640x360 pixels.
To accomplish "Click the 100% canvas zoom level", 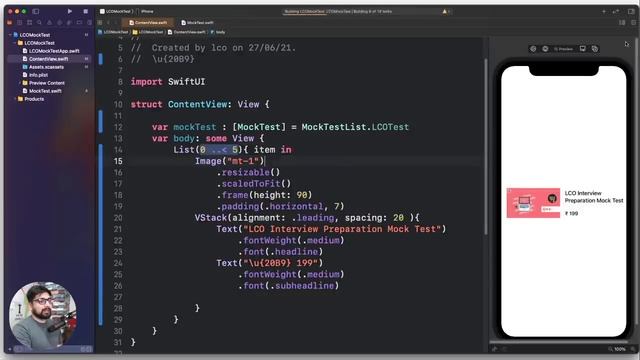I will (x=620, y=349).
